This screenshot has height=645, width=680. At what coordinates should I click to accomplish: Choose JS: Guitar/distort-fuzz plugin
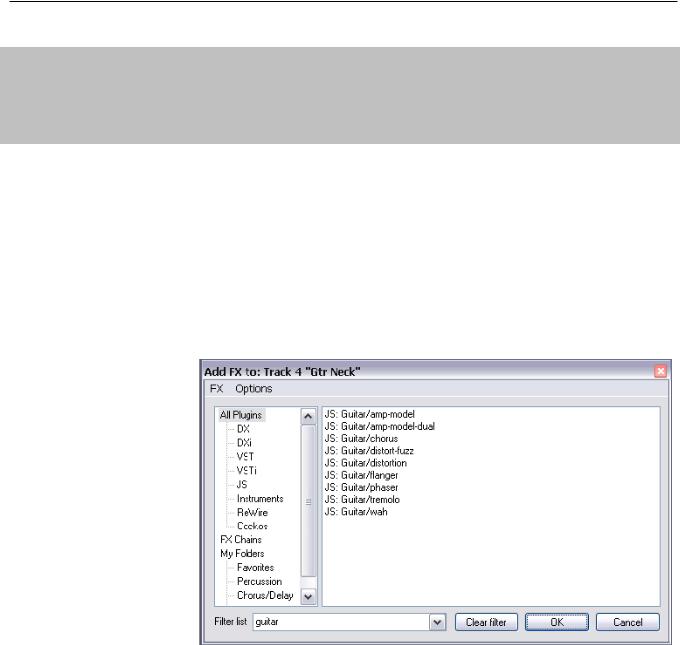(369, 451)
